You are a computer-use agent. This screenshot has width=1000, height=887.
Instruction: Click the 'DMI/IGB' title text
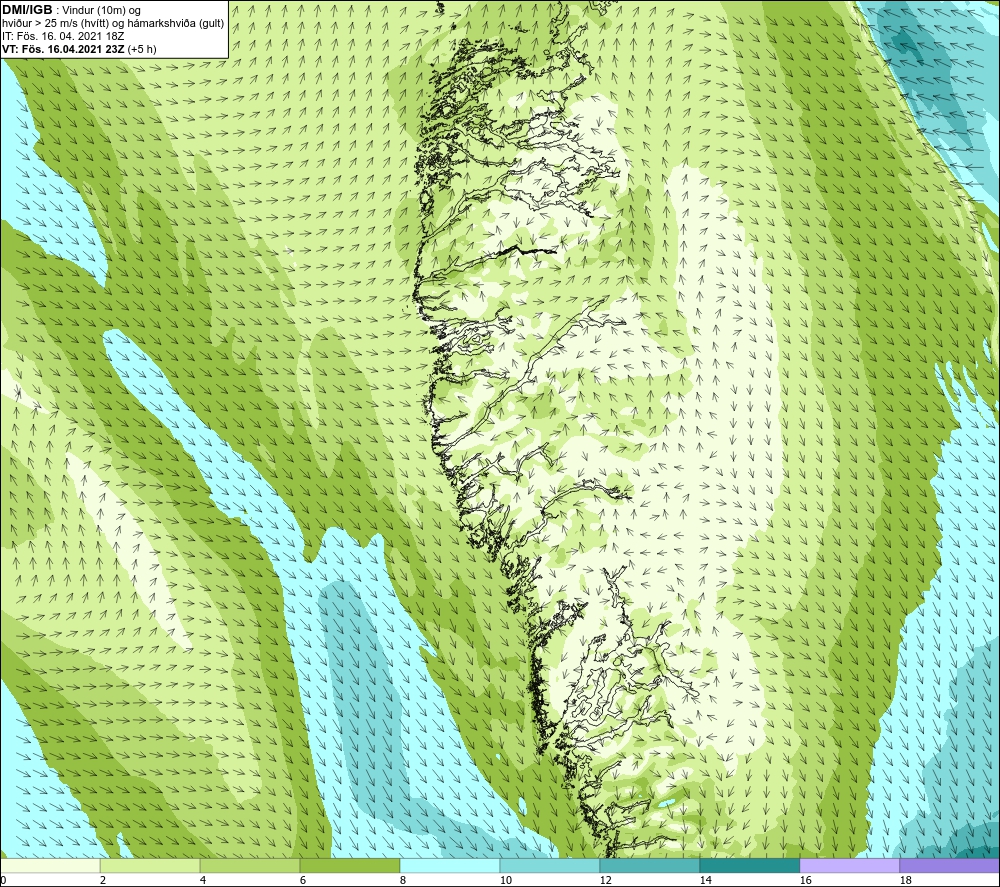click(x=27, y=10)
